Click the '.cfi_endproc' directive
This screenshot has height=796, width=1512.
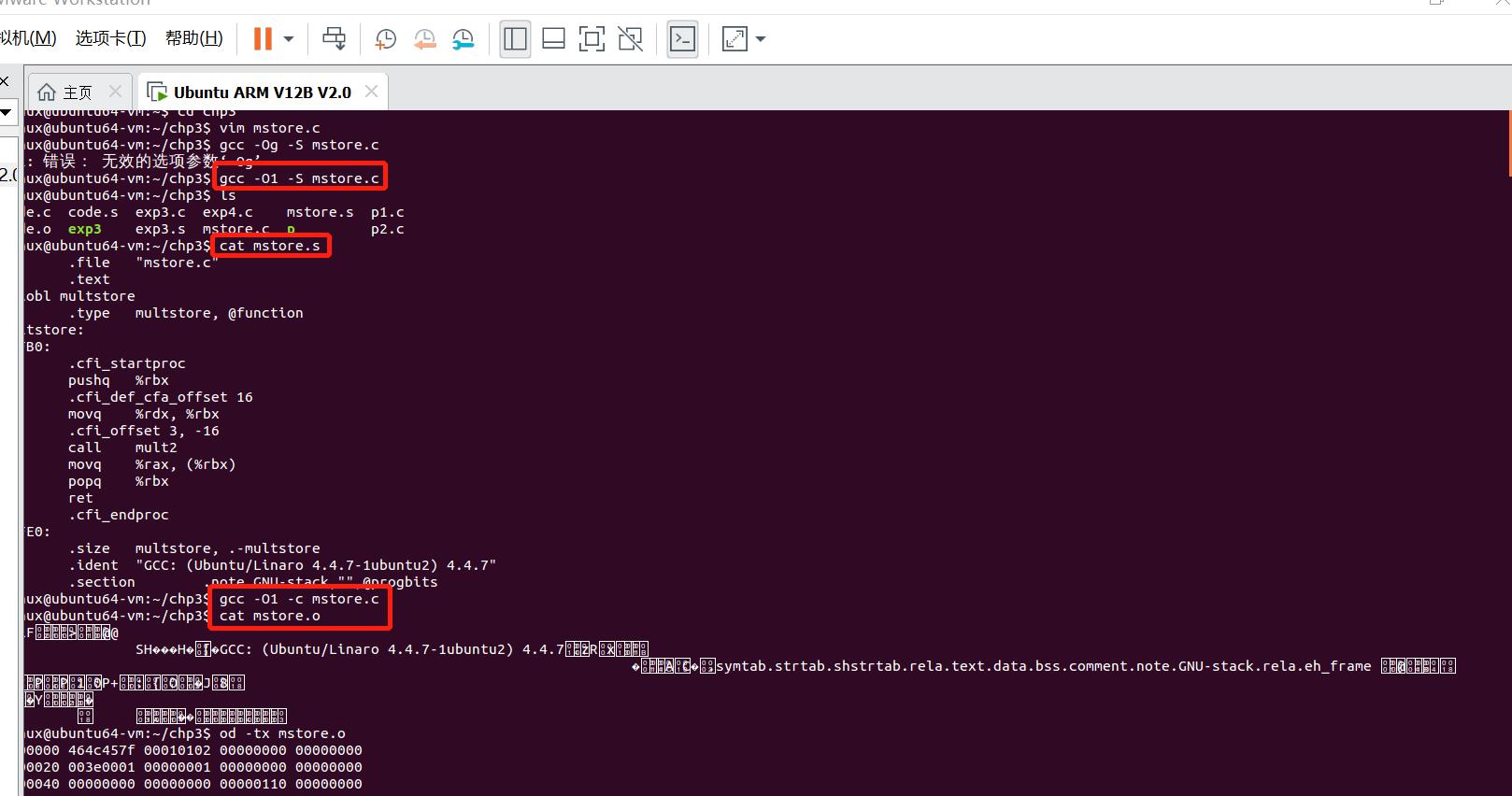(118, 515)
